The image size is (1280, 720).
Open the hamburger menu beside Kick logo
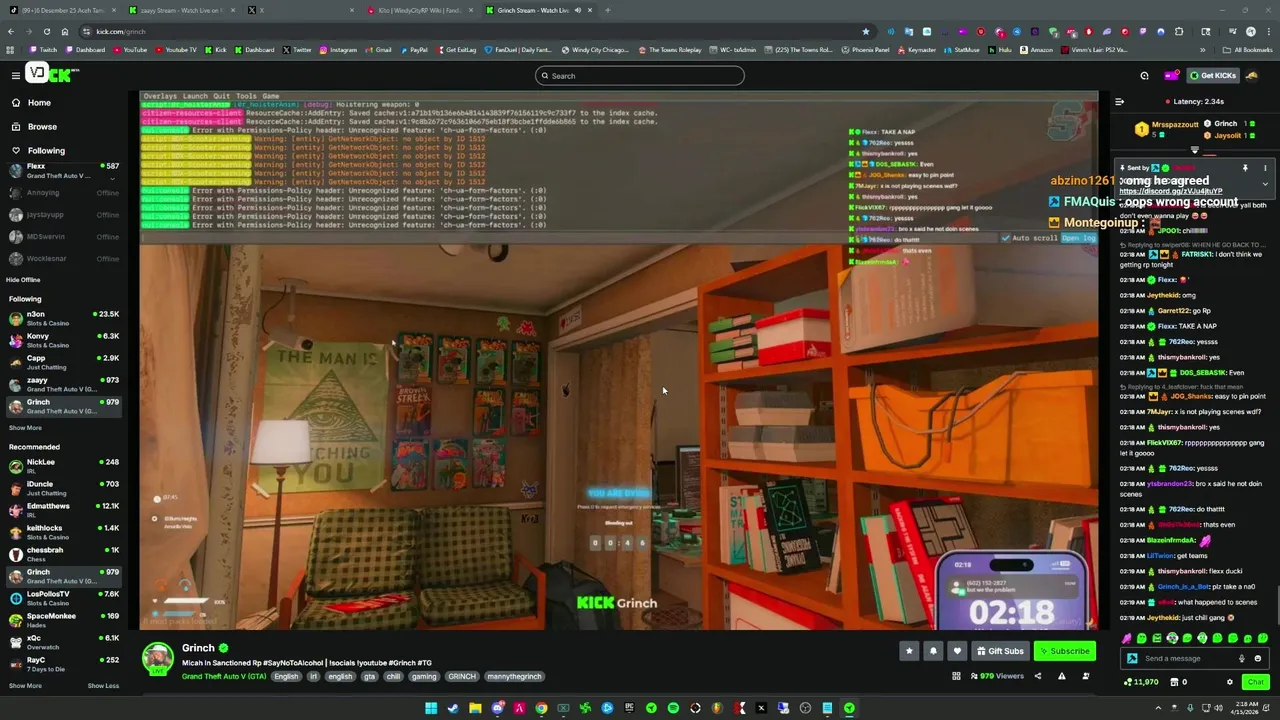[x=15, y=75]
